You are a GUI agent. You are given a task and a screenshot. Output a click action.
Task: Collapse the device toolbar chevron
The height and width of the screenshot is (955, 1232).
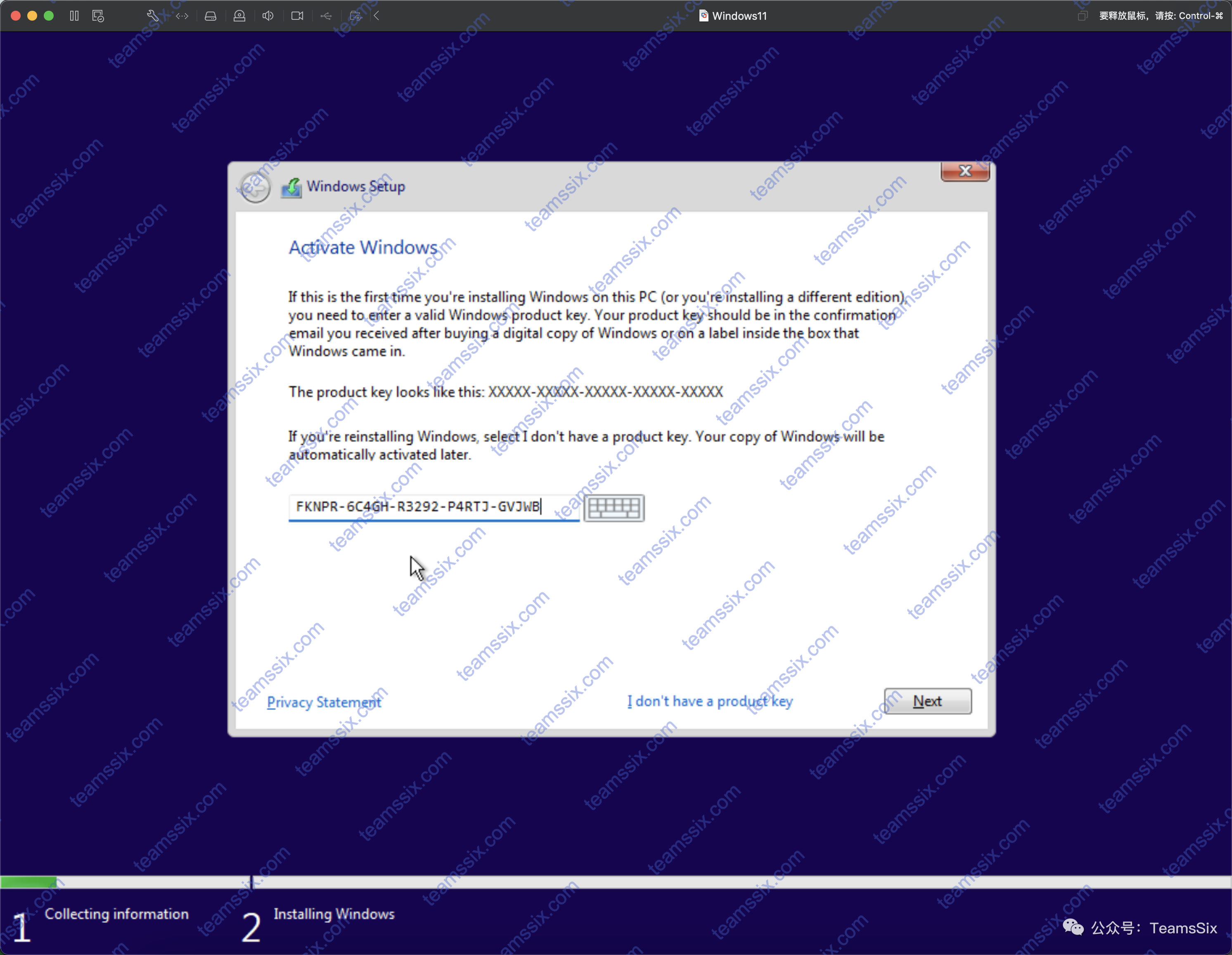(376, 16)
